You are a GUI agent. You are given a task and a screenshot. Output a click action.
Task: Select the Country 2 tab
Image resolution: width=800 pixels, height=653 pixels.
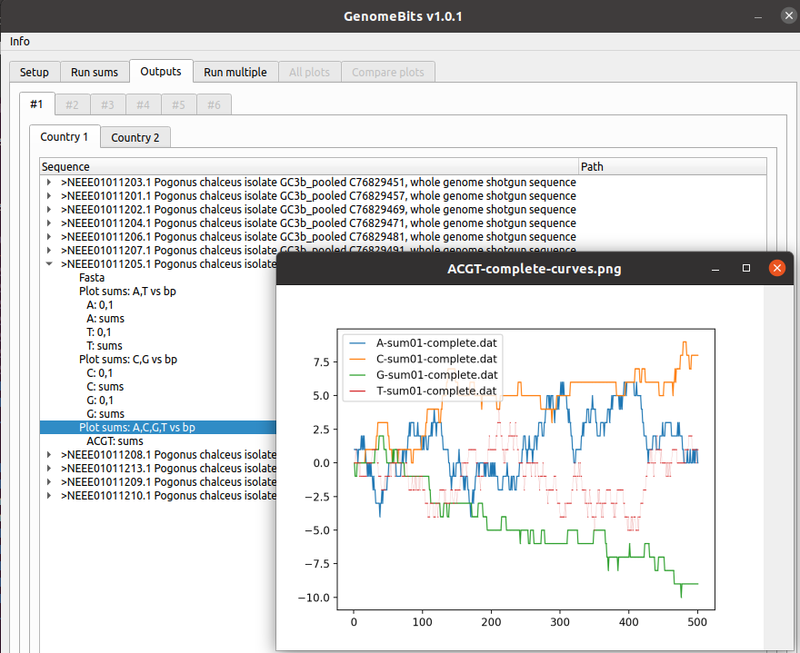135,137
